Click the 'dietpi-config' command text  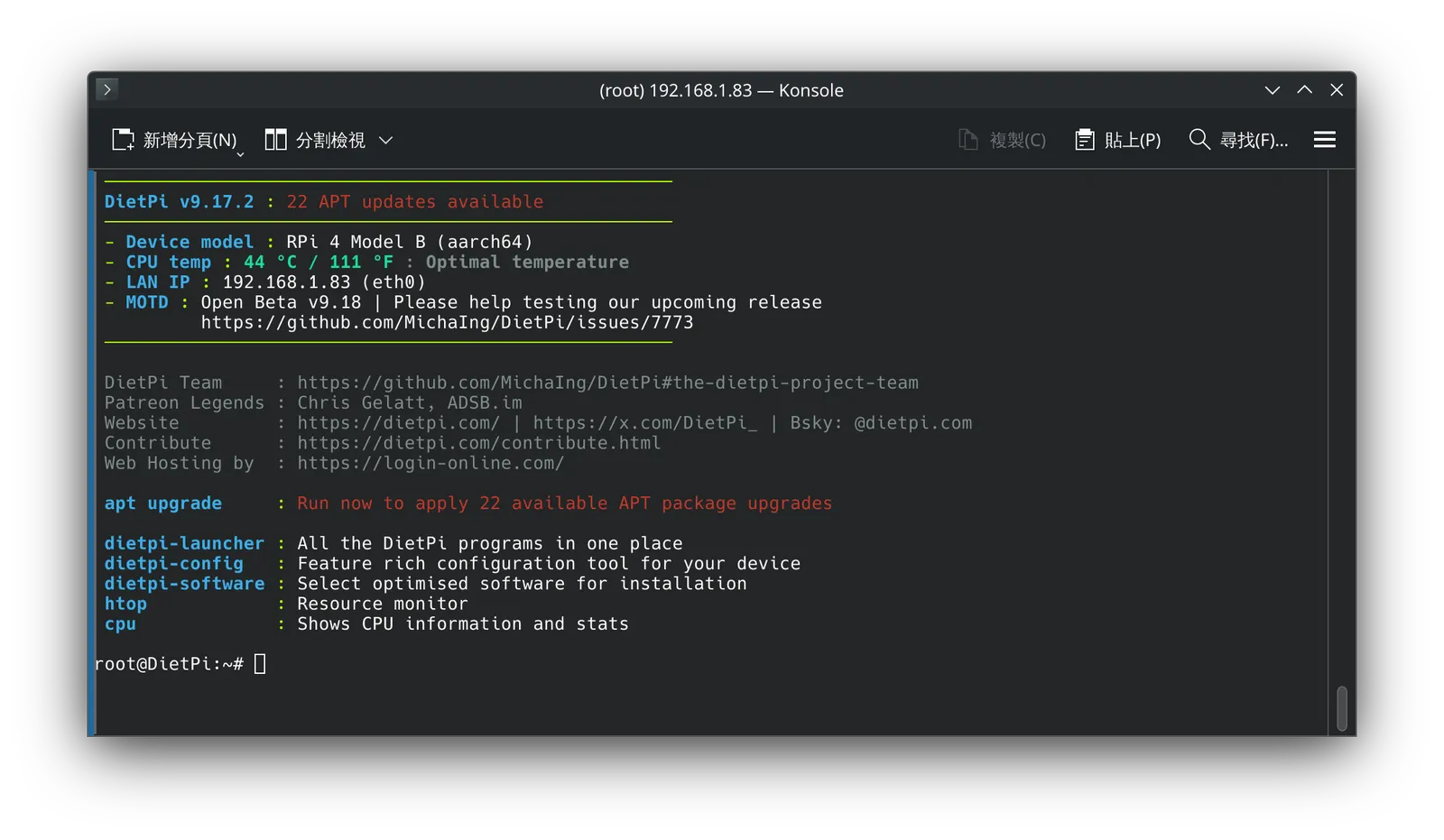click(173, 563)
